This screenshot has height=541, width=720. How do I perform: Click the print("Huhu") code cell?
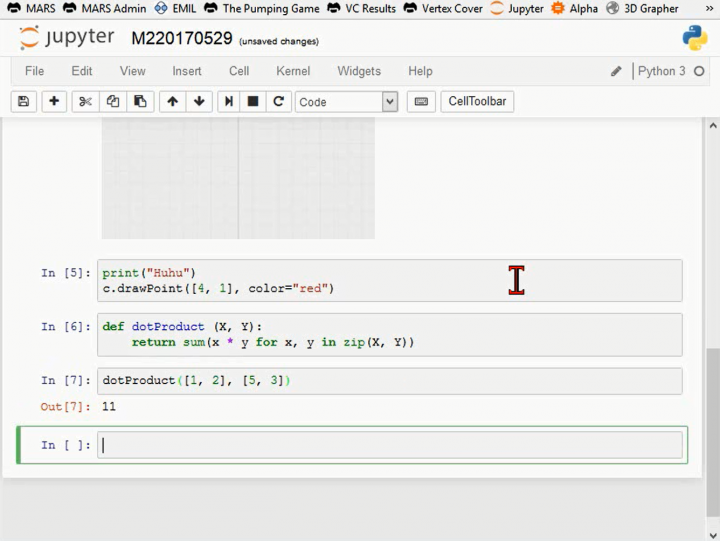click(389, 281)
